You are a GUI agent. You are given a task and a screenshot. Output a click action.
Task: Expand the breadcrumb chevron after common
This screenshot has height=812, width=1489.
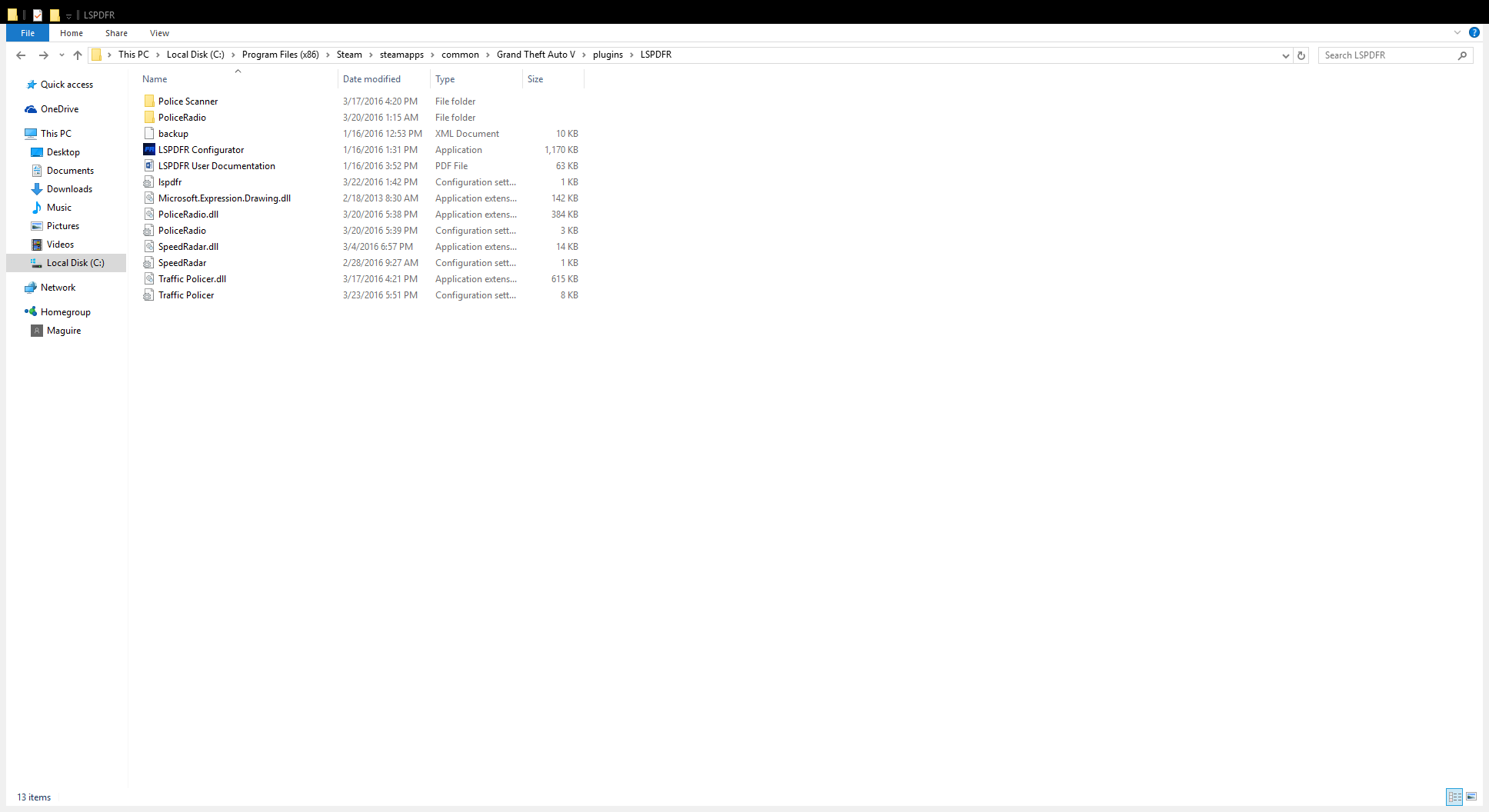[x=488, y=55]
